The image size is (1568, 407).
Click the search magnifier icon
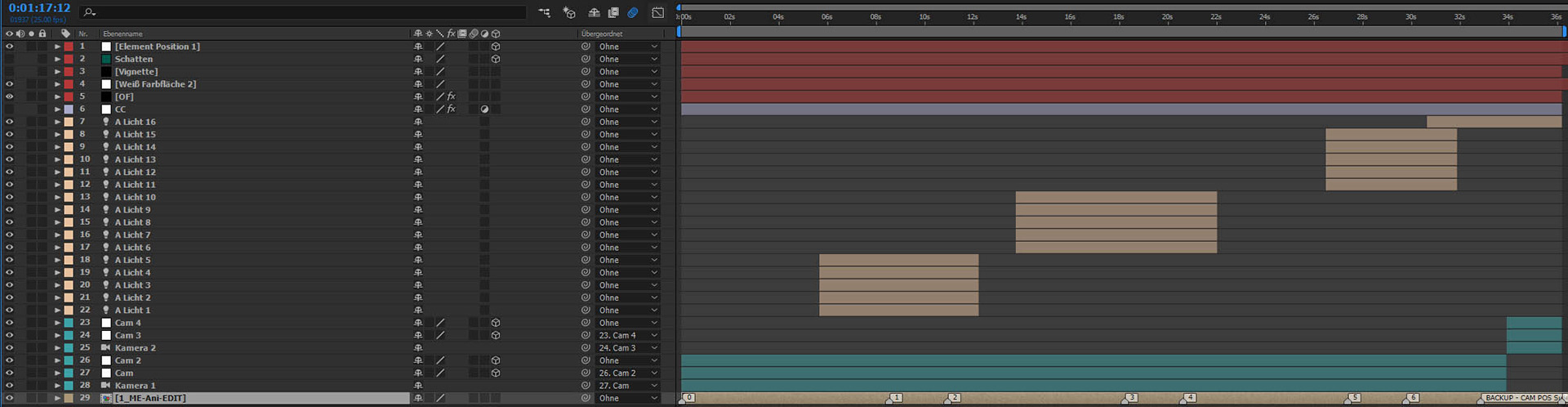click(89, 12)
